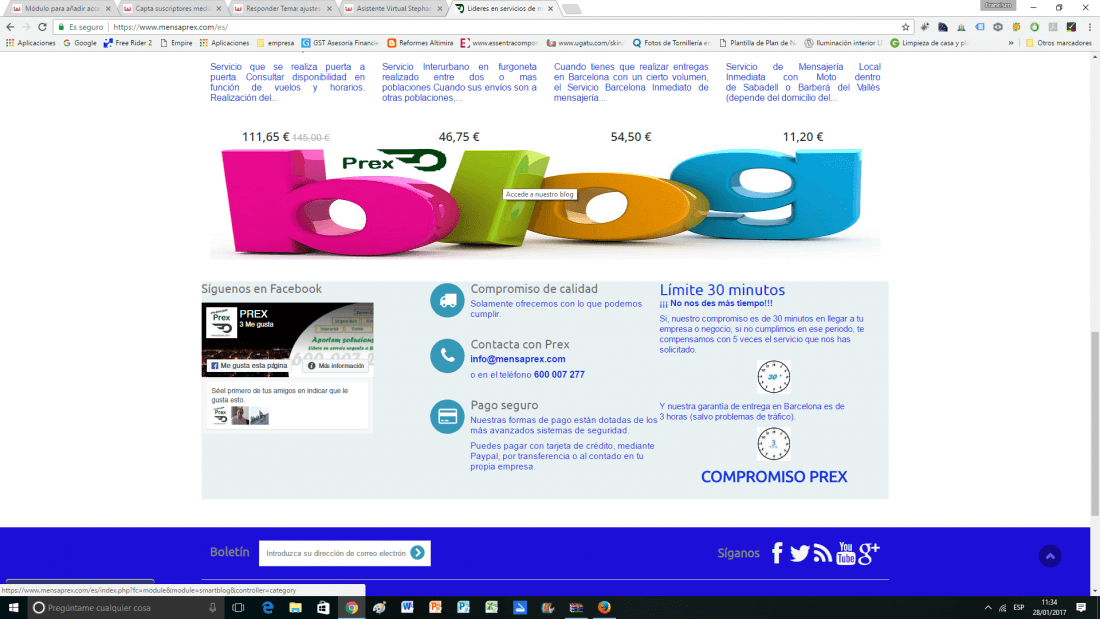The image size is (1100, 619).
Task: Open the Google Plus icon in footer
Action: point(868,553)
